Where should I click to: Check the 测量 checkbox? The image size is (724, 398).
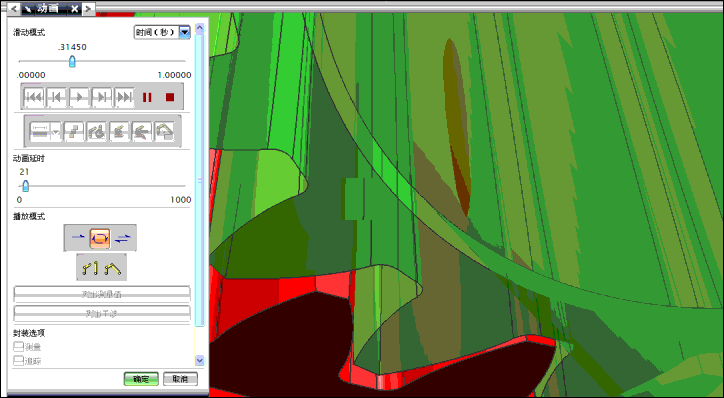click(x=18, y=347)
